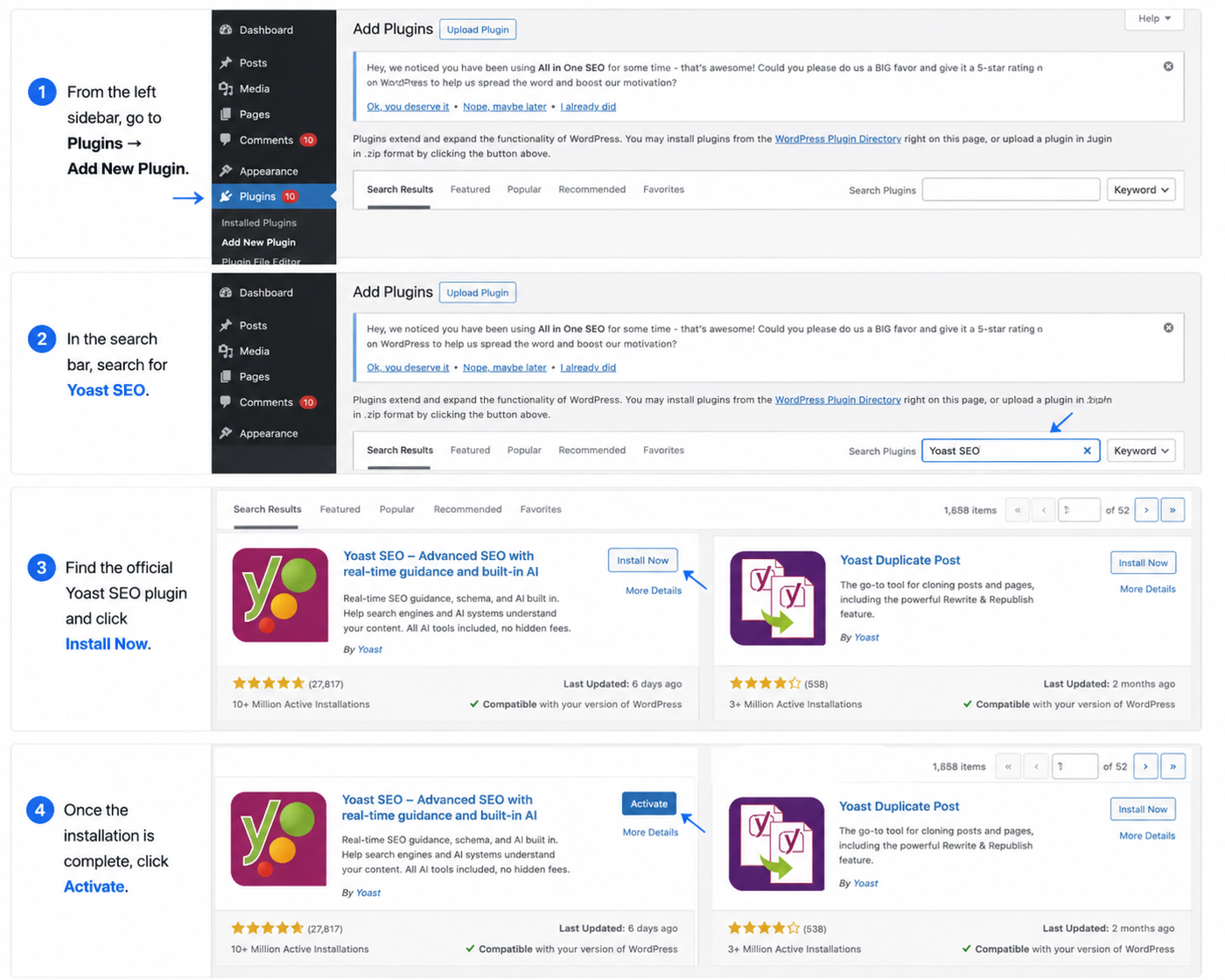Click 'Ok, you deserve it' in step 1
The width and height of the screenshot is (1225, 980).
(x=408, y=107)
